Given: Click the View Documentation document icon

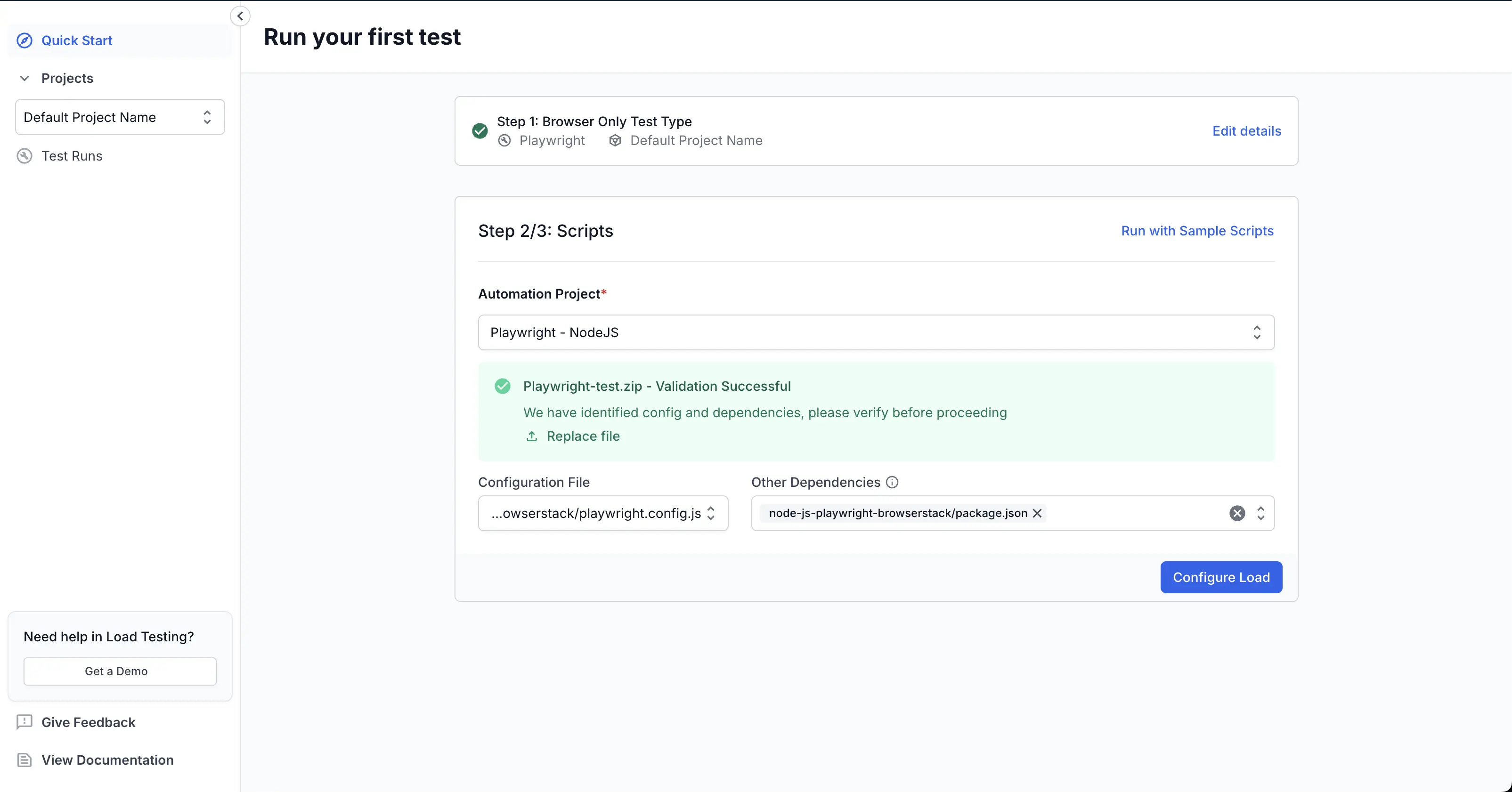Looking at the screenshot, I should (24, 760).
